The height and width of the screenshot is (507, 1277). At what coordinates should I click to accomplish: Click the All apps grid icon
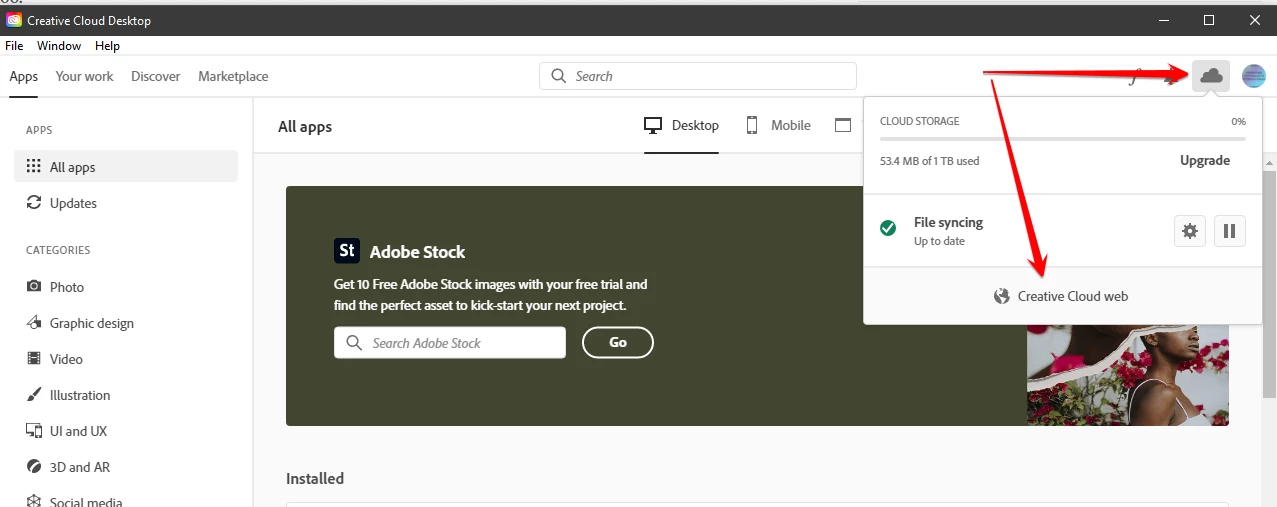point(34,167)
